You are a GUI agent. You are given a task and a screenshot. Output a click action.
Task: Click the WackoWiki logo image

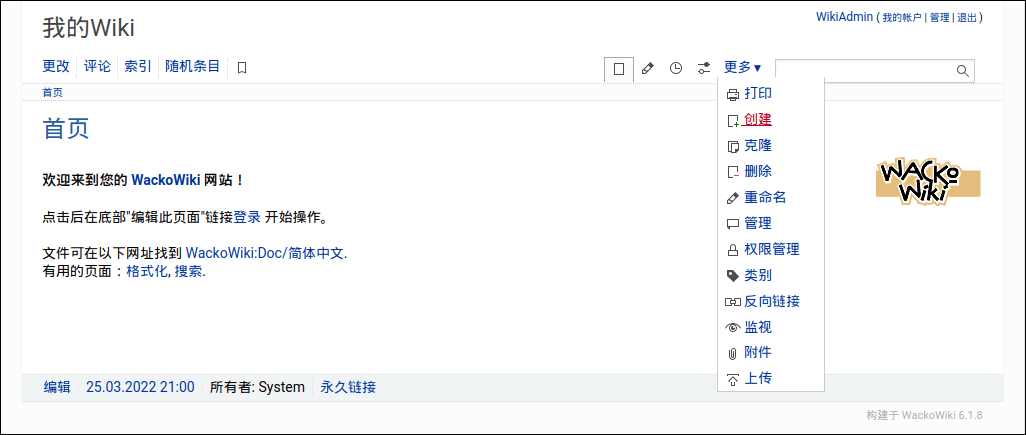928,181
